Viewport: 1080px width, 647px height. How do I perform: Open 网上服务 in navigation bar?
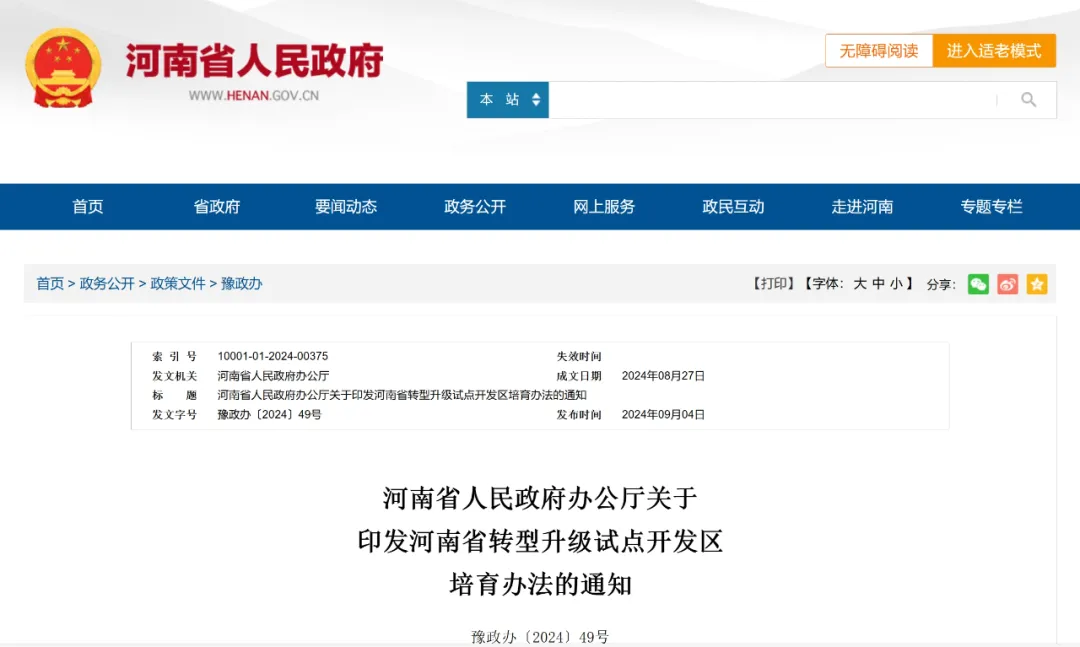pyautogui.click(x=604, y=207)
